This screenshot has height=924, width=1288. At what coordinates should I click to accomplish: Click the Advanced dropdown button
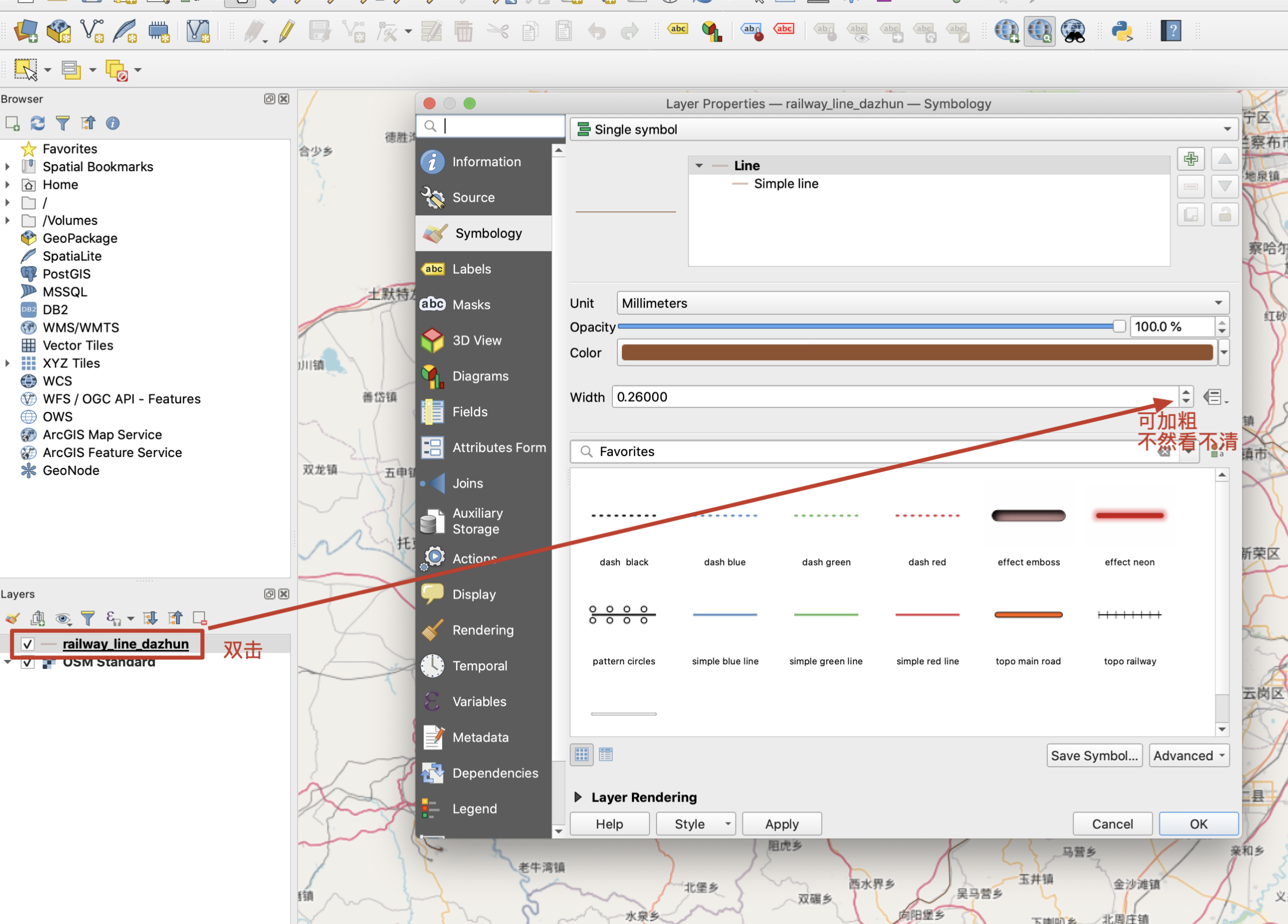click(x=1189, y=754)
